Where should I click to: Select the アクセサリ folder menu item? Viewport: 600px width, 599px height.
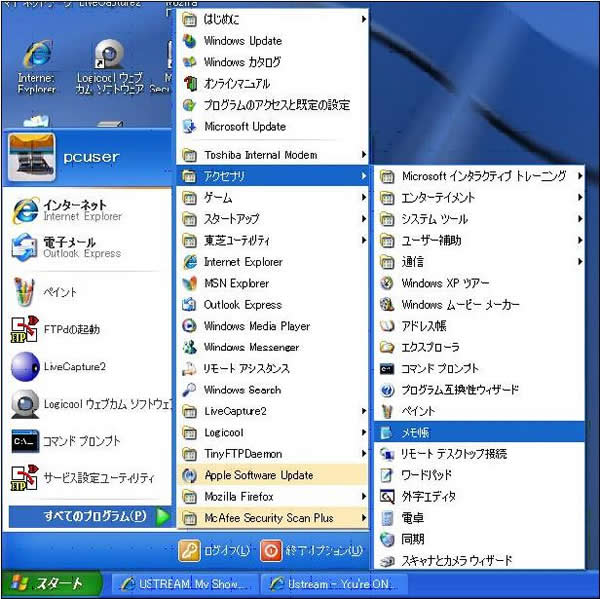[272, 176]
